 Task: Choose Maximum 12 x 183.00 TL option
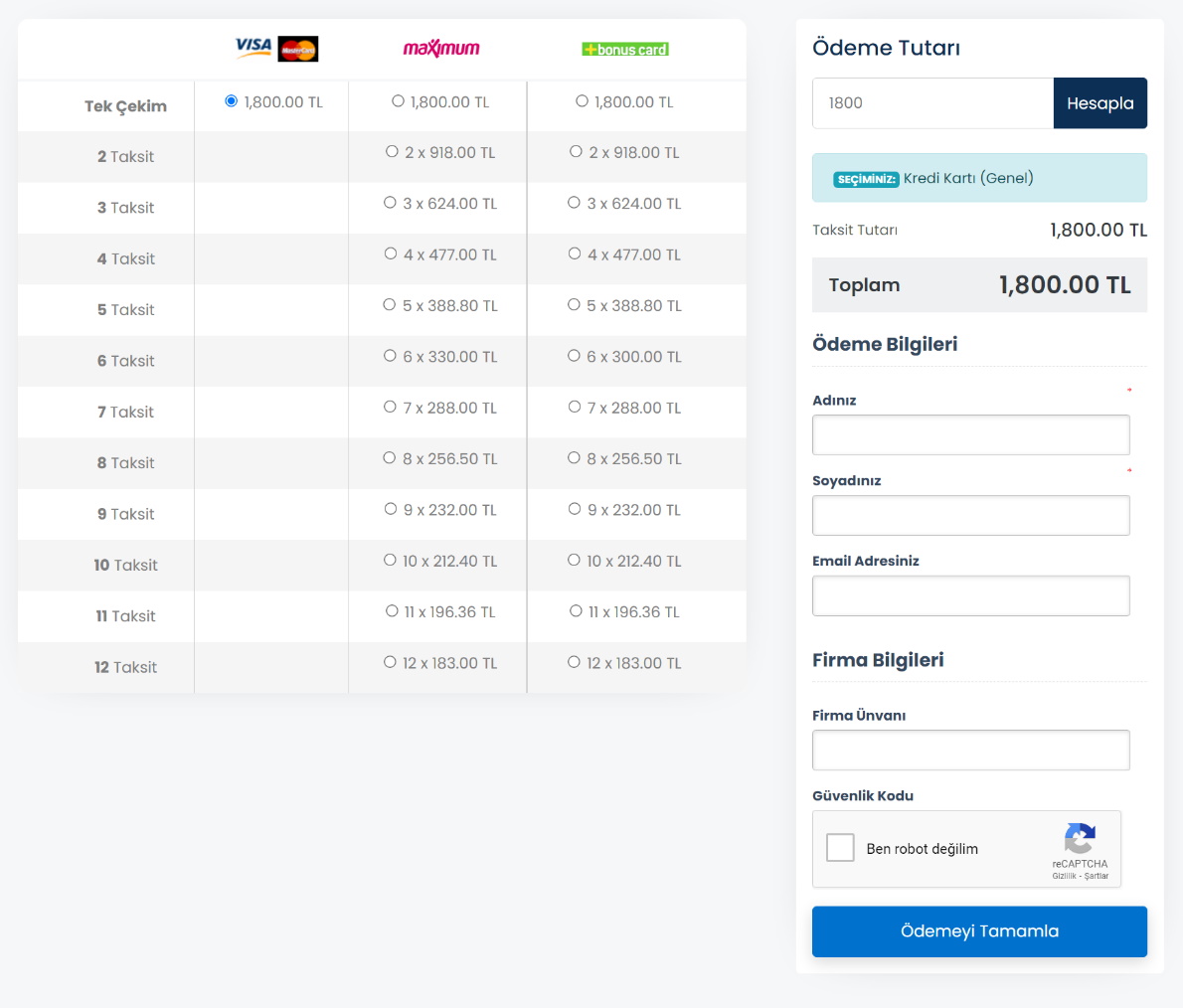(x=391, y=662)
